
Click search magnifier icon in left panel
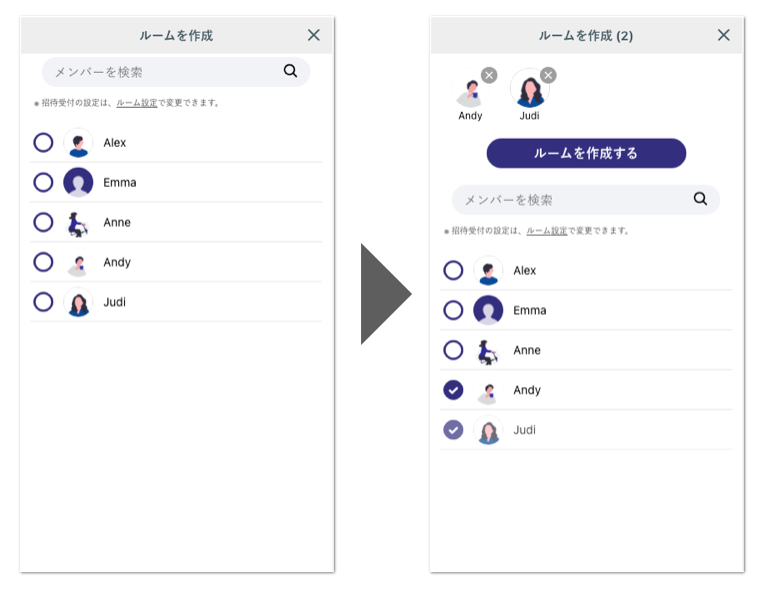[290, 71]
